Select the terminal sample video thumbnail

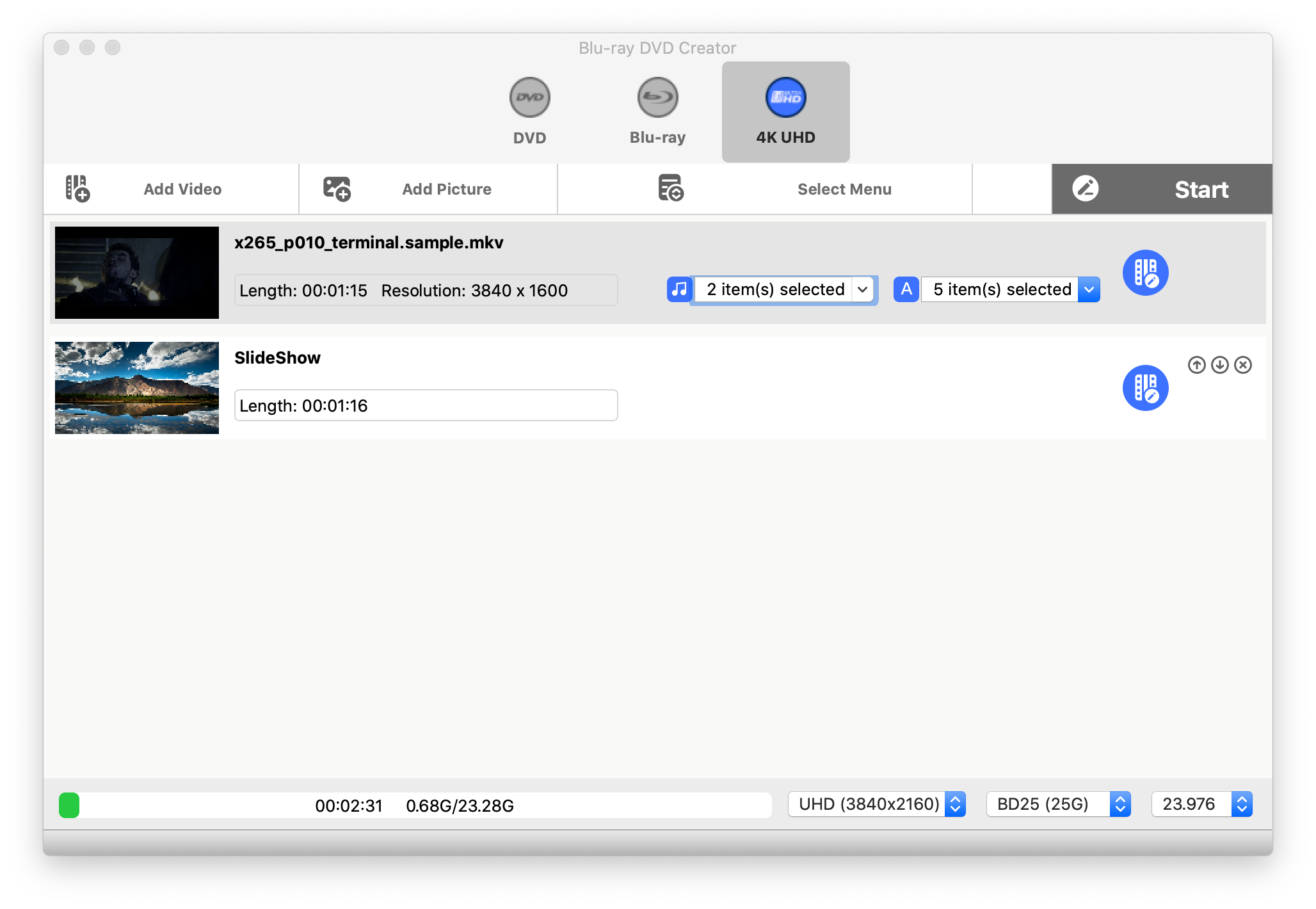pyautogui.click(x=137, y=273)
